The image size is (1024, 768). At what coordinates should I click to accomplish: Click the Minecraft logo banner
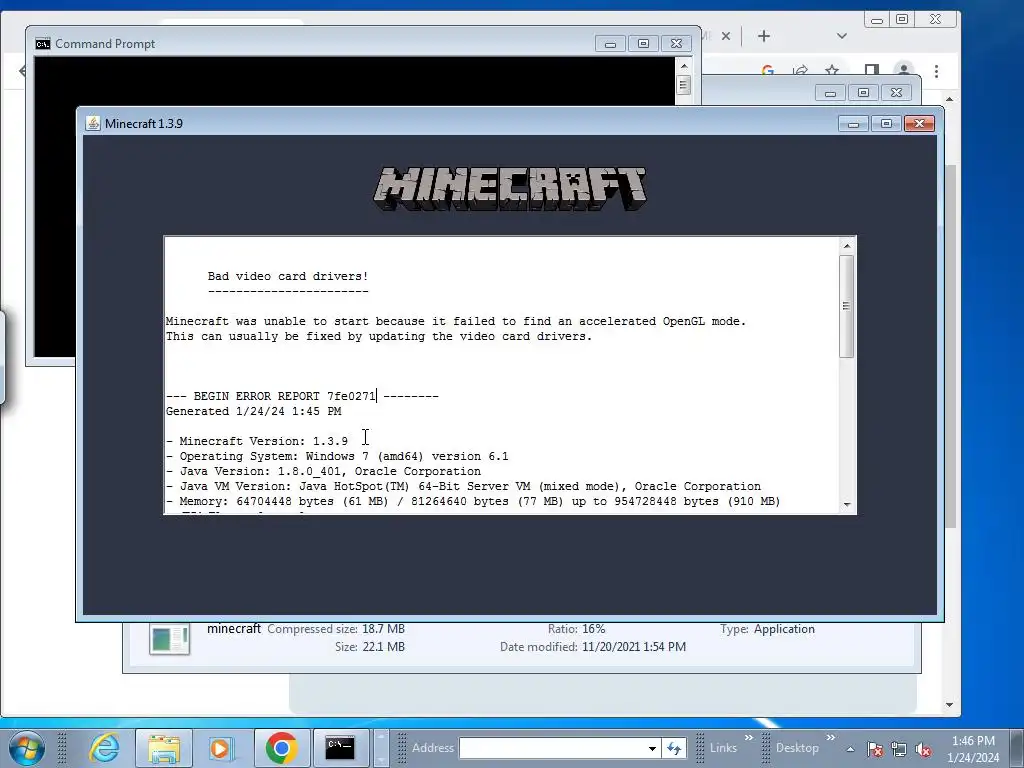pyautogui.click(x=510, y=188)
